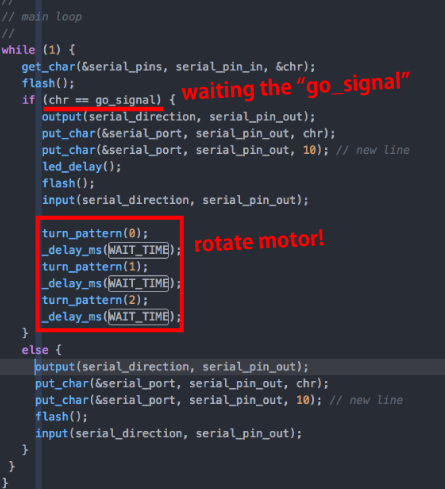Image resolution: width=445 pixels, height=489 pixels.
Task: Place cursor on highlighted output line in else block
Action: click(222, 367)
